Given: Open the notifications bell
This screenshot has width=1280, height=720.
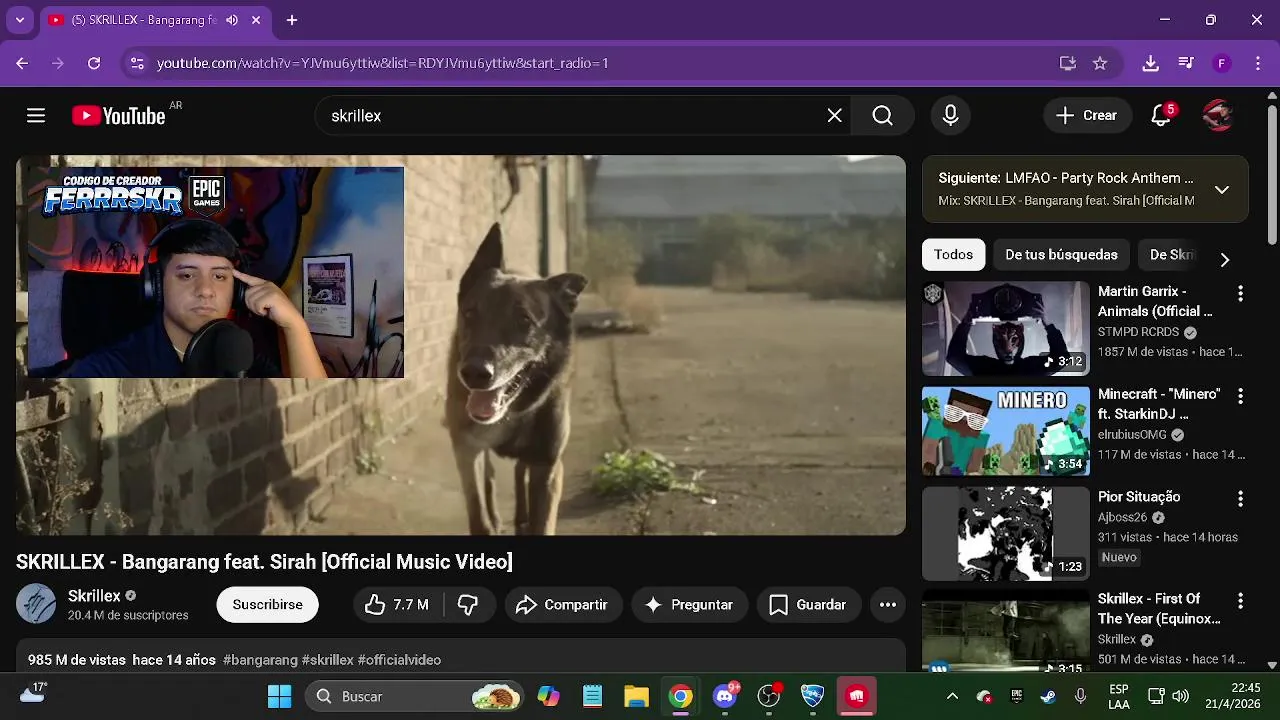Looking at the screenshot, I should (x=1161, y=116).
